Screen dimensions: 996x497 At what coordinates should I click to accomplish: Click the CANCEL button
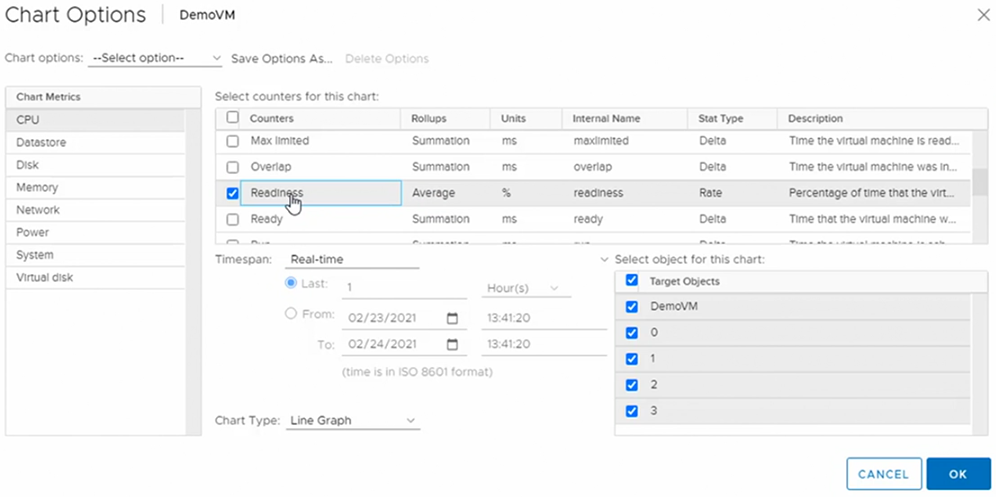(x=884, y=474)
